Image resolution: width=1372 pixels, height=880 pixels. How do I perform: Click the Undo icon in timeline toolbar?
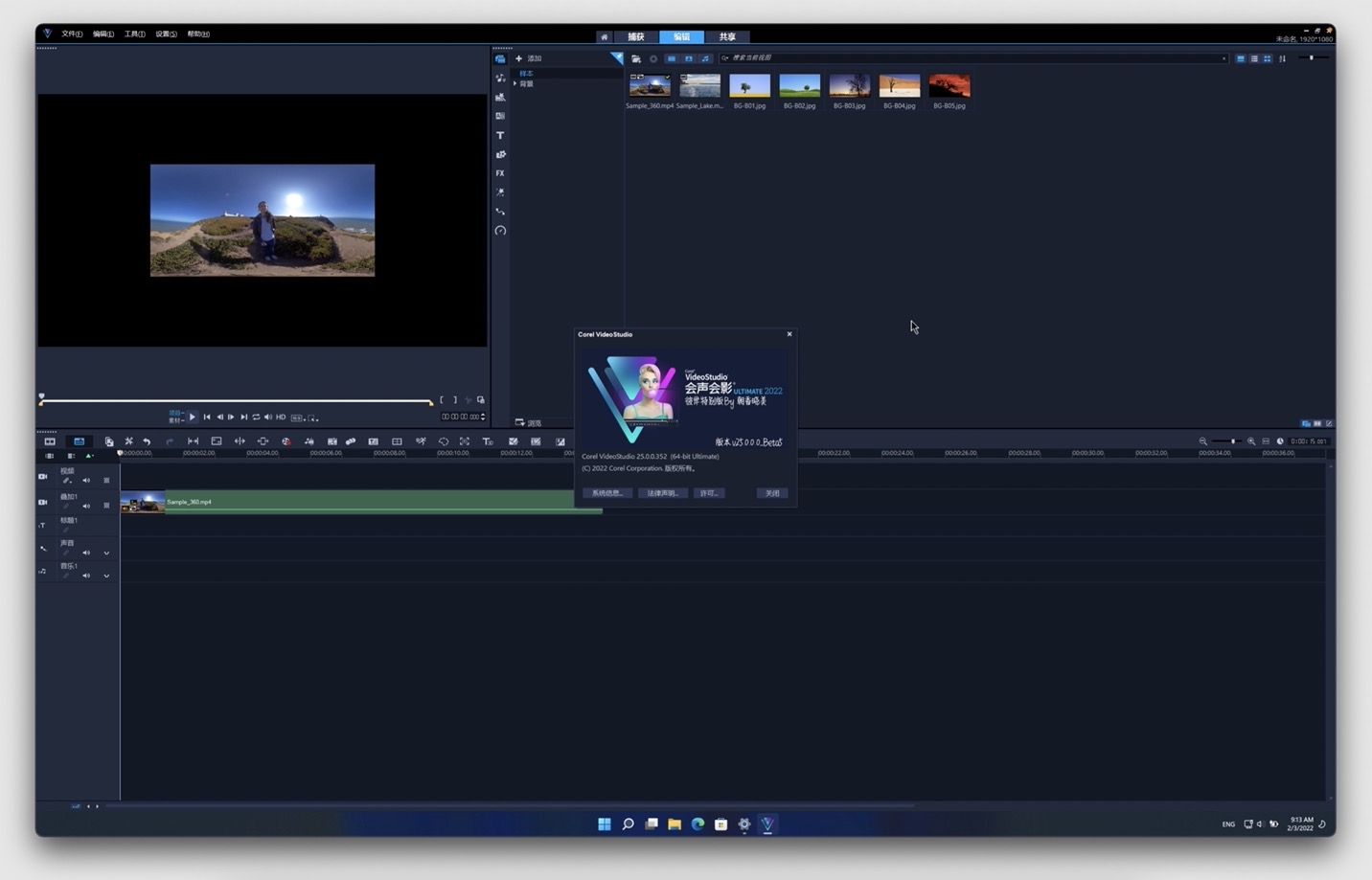pos(147,441)
